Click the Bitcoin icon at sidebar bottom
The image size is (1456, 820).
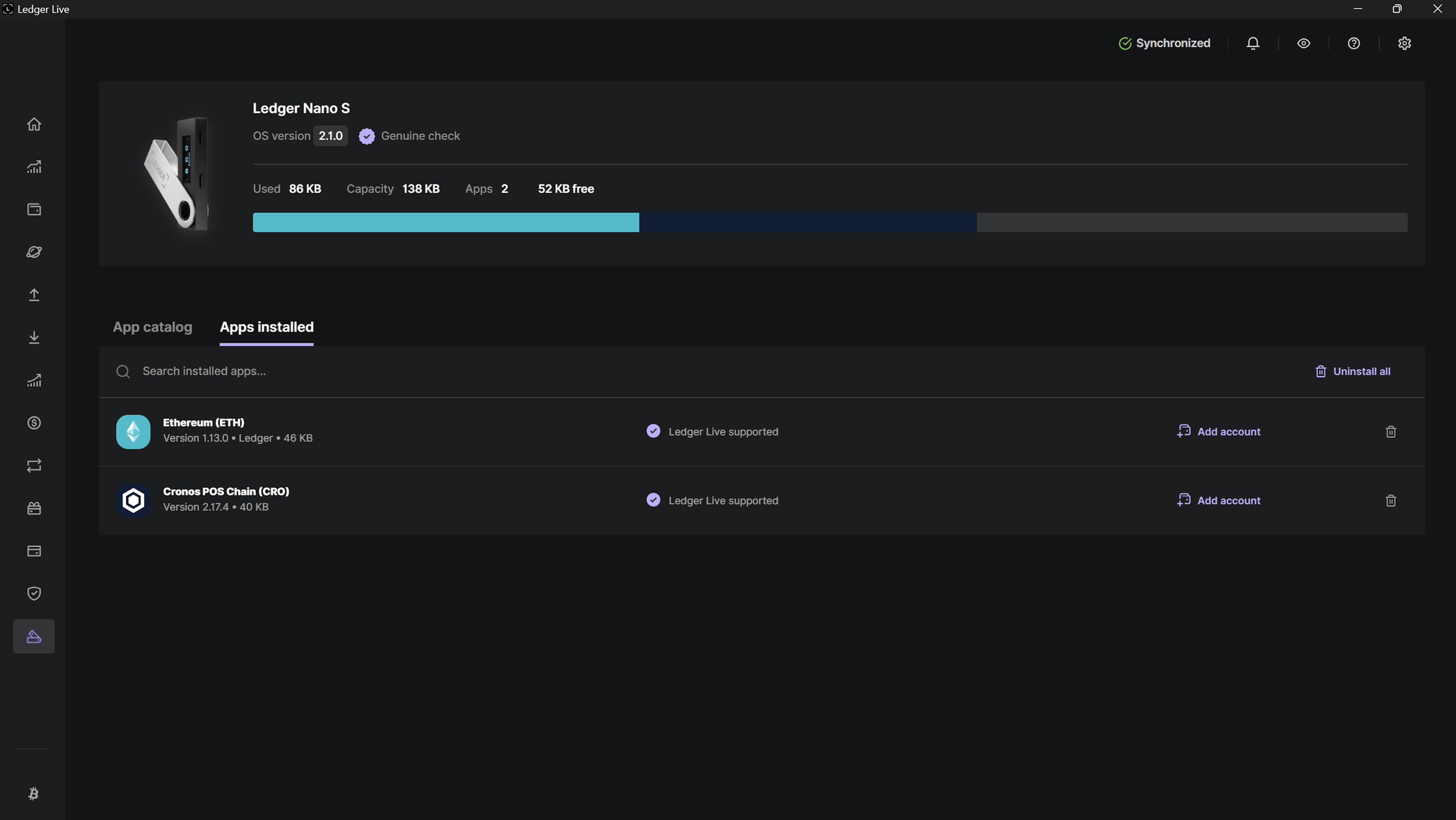[x=33, y=793]
